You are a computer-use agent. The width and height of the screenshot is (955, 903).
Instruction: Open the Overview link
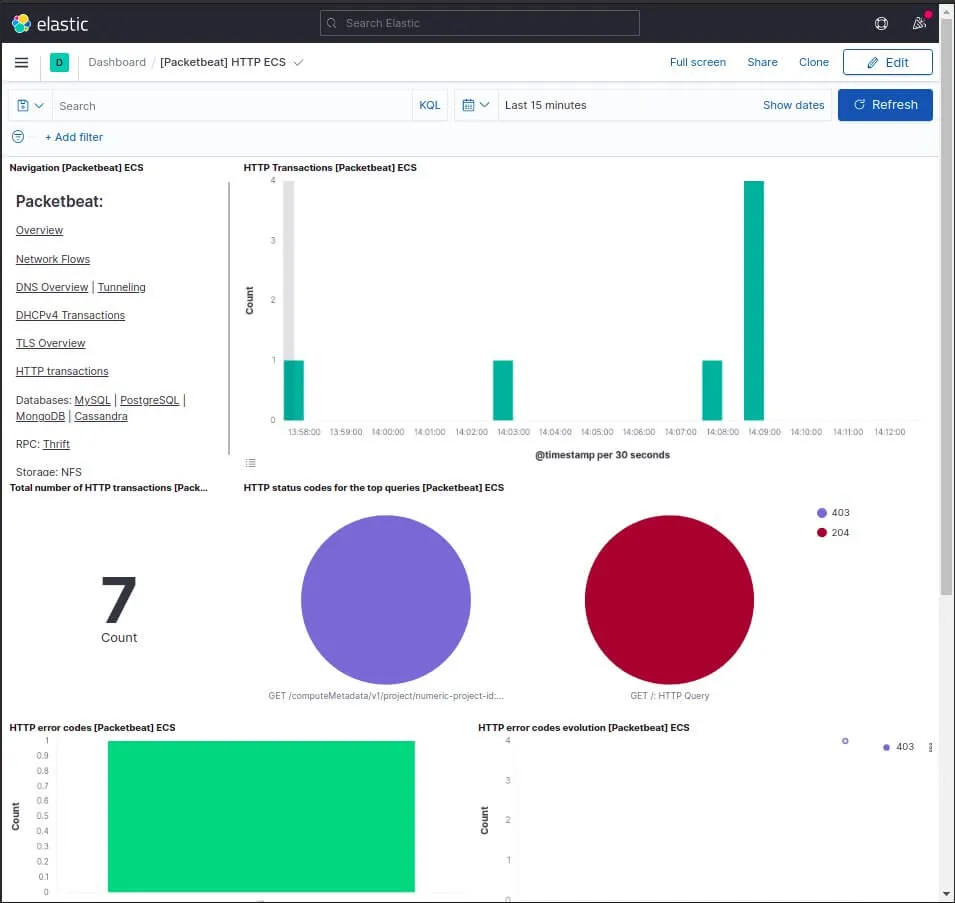pos(40,230)
